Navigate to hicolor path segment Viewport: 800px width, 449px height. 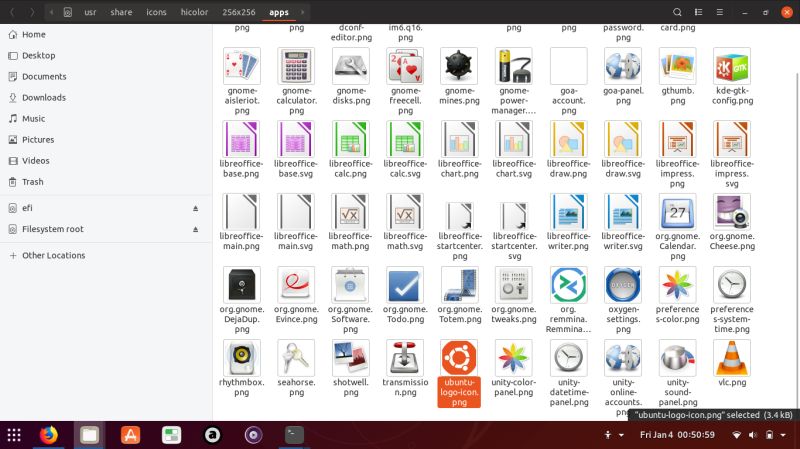click(194, 12)
